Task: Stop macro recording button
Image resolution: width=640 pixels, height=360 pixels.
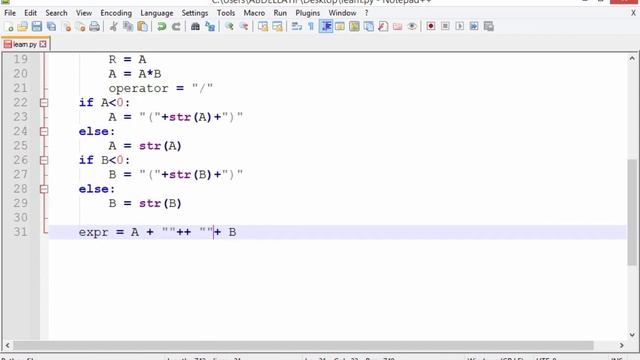Action: tap(445, 27)
